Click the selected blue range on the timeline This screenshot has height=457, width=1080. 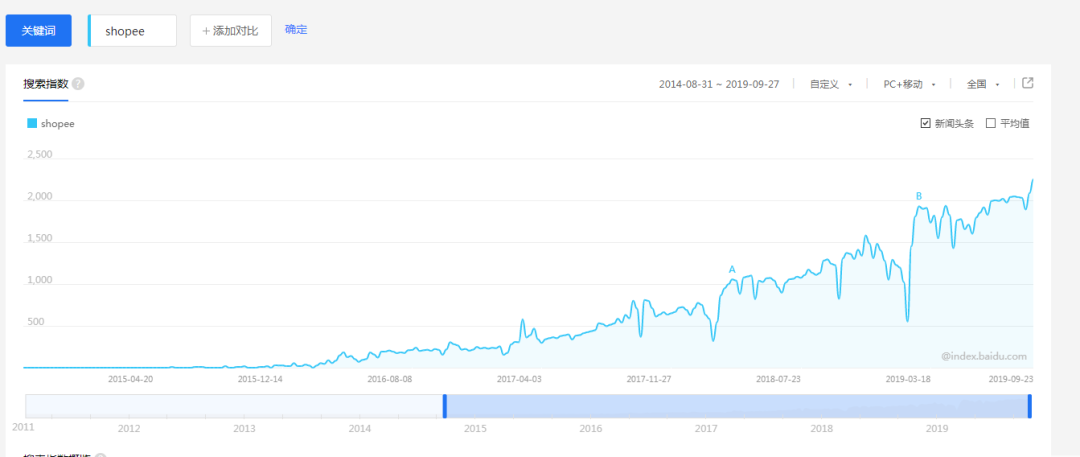737,406
